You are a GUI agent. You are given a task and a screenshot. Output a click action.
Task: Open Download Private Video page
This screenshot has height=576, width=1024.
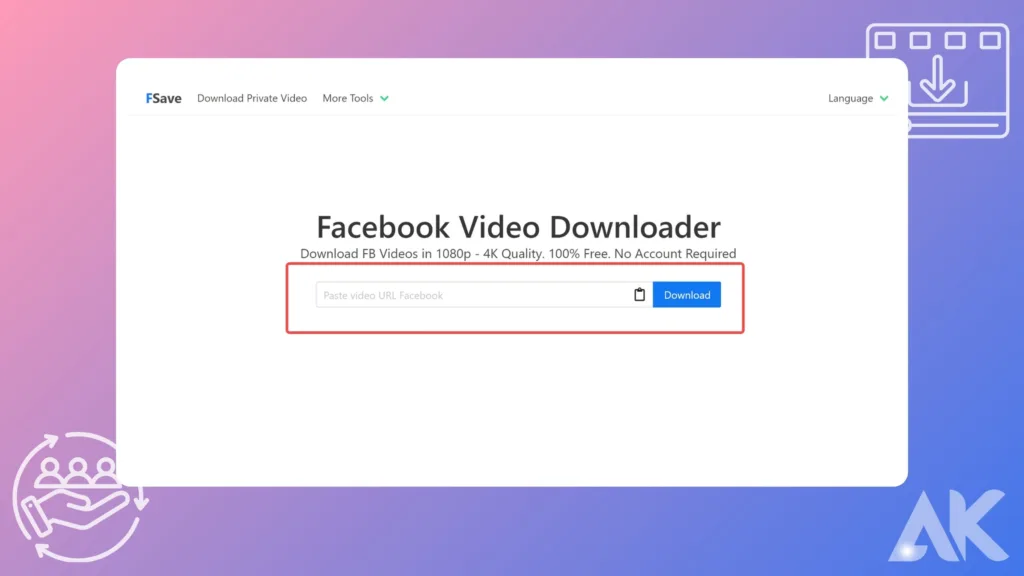tap(252, 98)
